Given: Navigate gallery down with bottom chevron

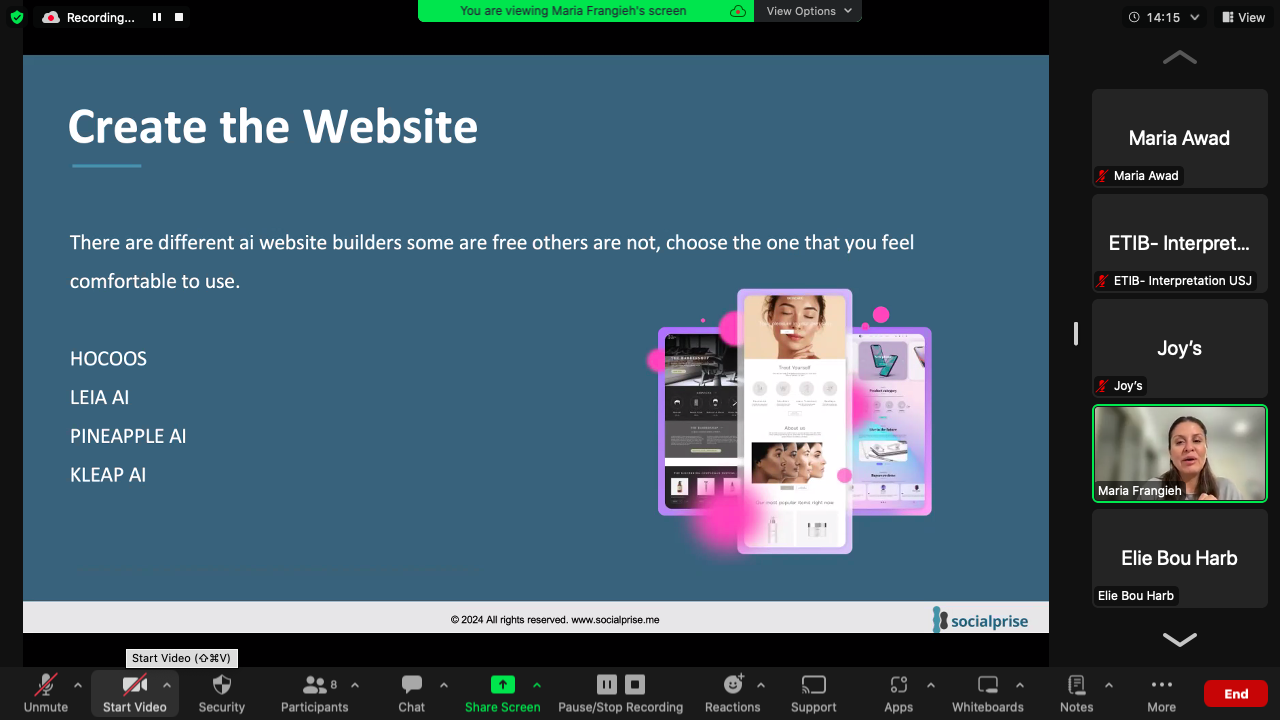Looking at the screenshot, I should (1180, 639).
